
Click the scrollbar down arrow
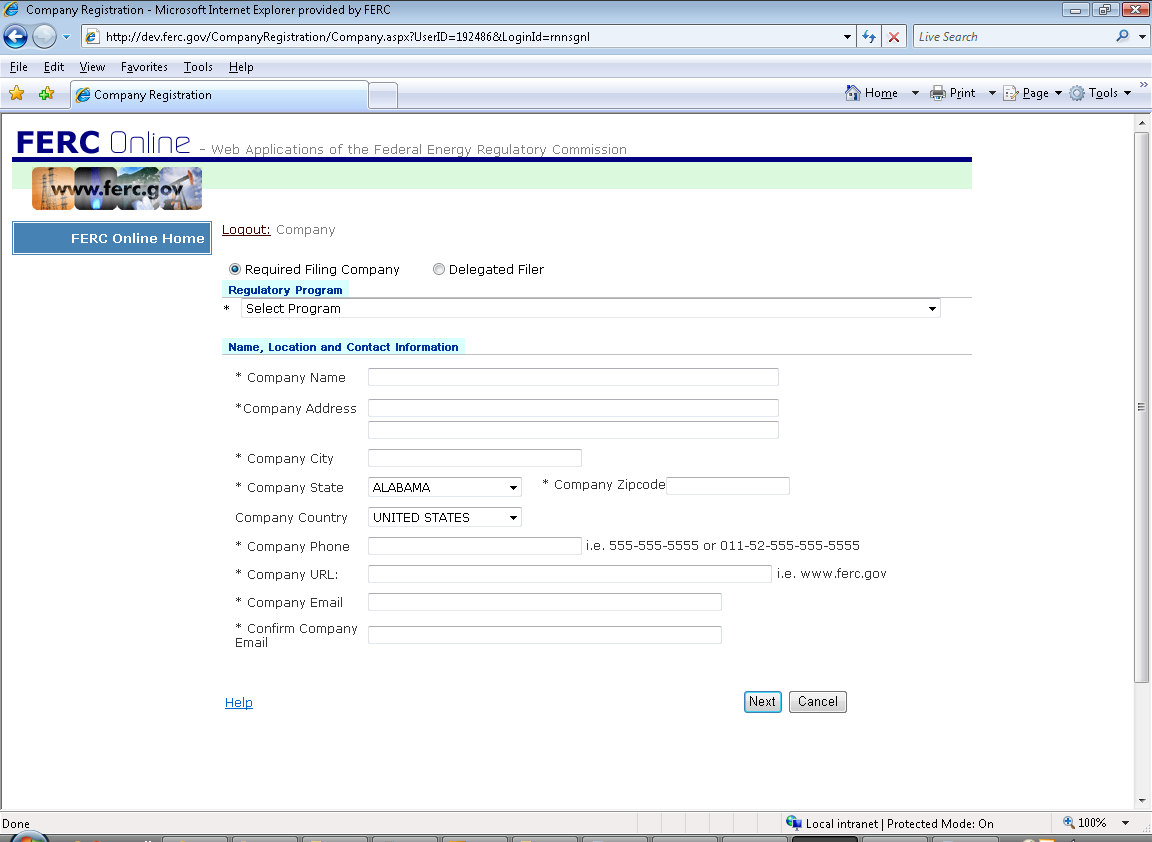[x=1141, y=801]
